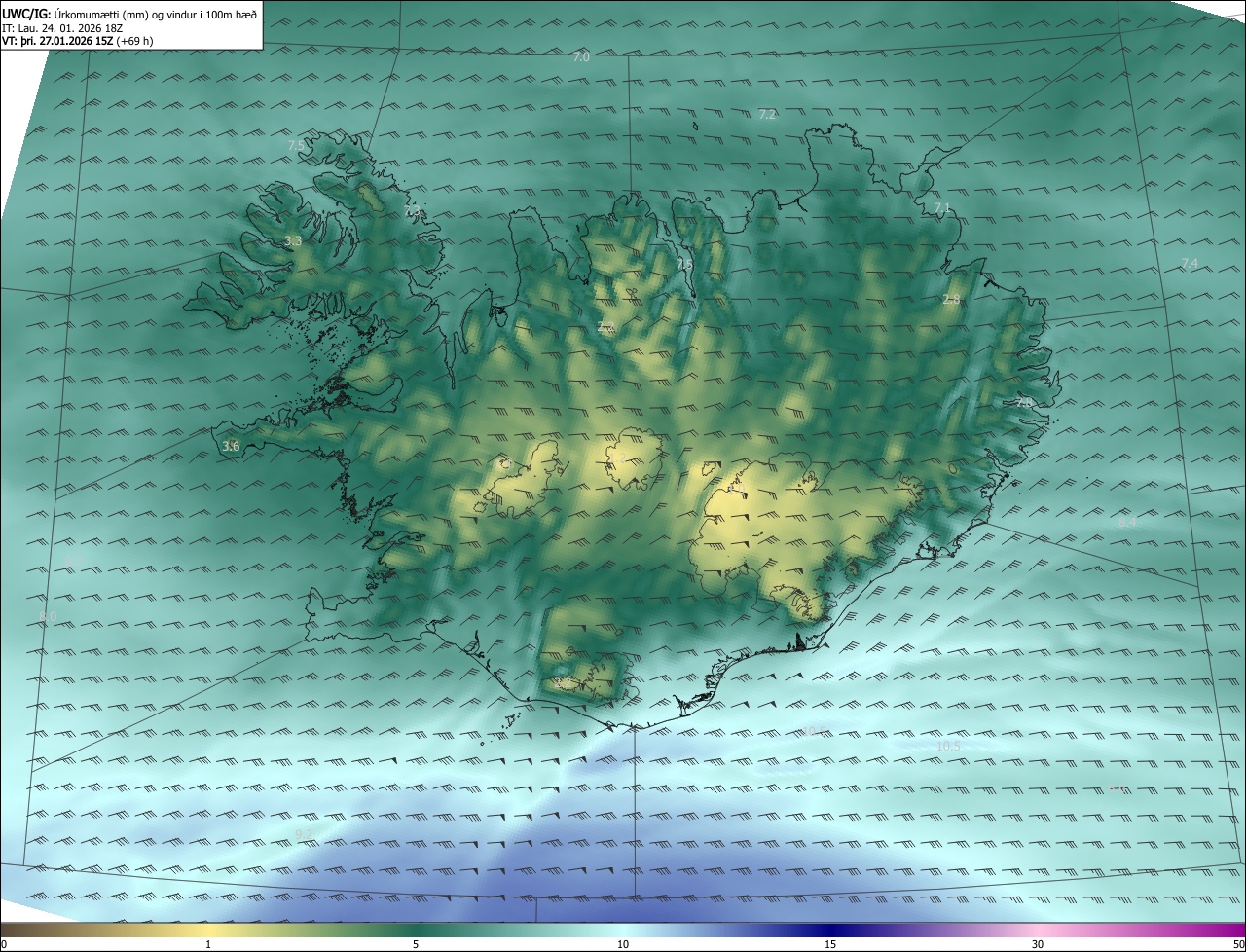The width and height of the screenshot is (1246, 952).
Task: Click the colorbar tick label 5
Action: 416,944
